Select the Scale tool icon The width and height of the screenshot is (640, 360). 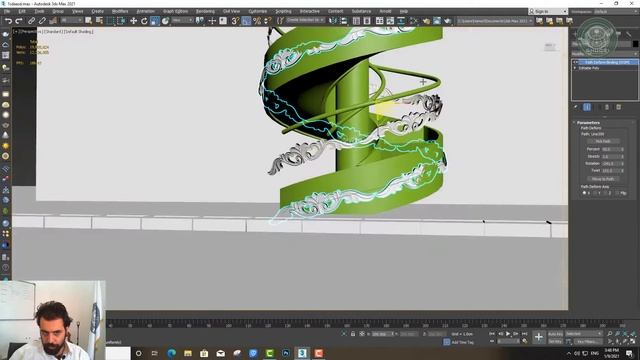[155, 20]
